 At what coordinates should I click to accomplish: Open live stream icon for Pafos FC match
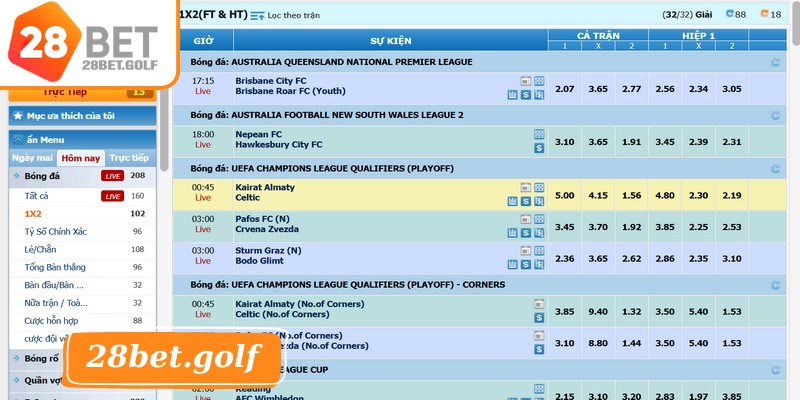(526, 219)
